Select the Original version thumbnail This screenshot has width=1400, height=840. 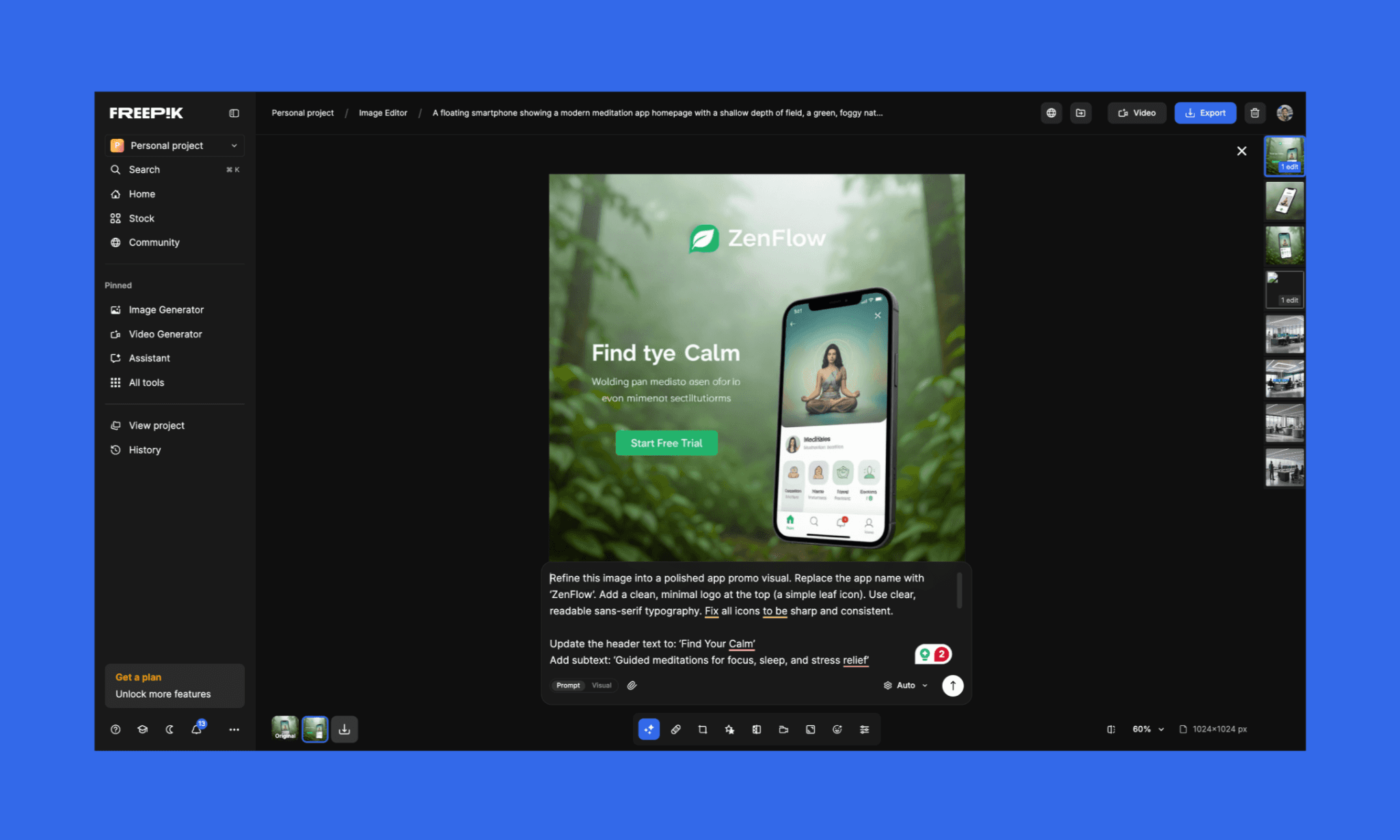285,729
